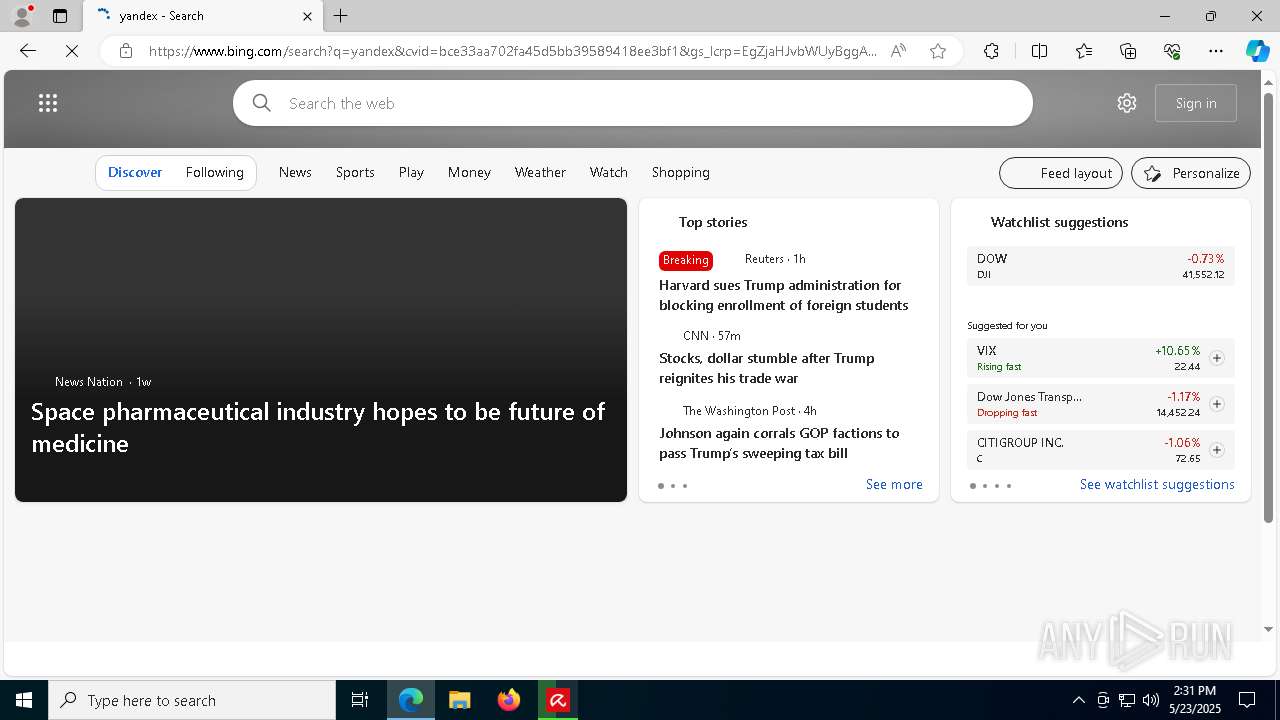Click the taskbar search box

[192, 700]
